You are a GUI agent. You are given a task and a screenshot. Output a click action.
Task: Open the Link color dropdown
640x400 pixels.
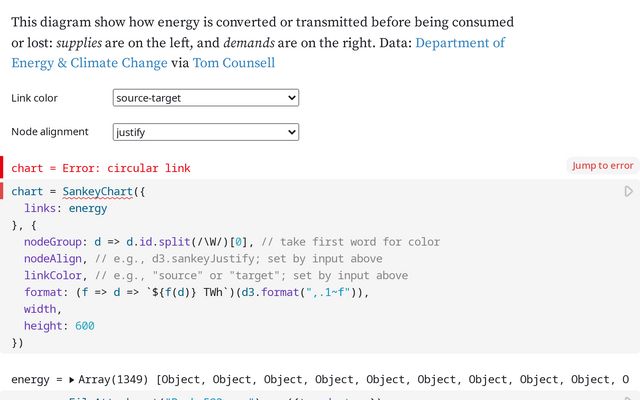tap(206, 98)
